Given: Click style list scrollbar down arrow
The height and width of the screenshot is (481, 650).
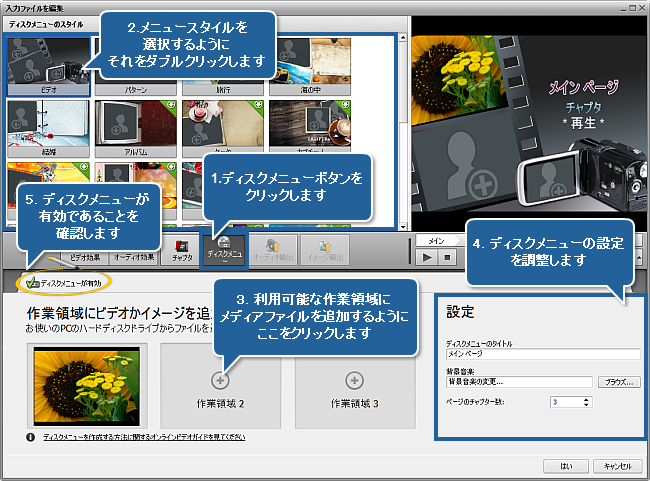Looking at the screenshot, I should (x=403, y=226).
